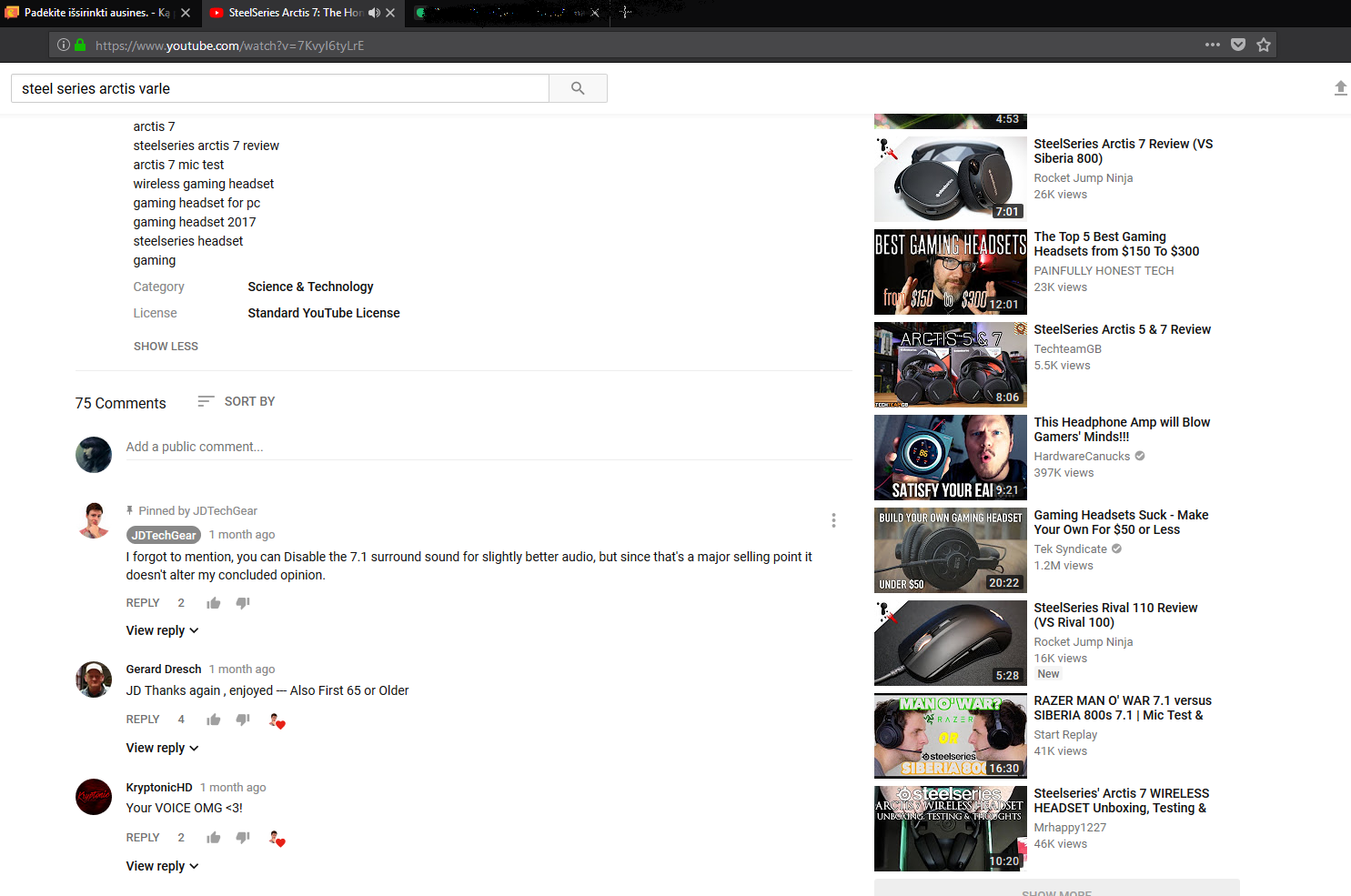Dislike KryptonicHD's comment
1351x896 pixels.
pyautogui.click(x=243, y=838)
